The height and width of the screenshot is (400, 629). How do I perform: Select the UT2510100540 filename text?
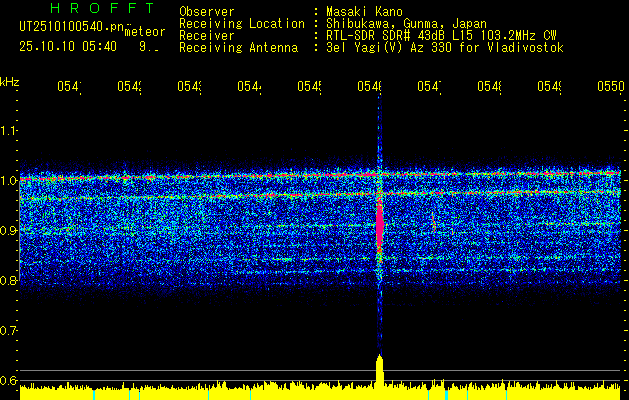pos(71,27)
